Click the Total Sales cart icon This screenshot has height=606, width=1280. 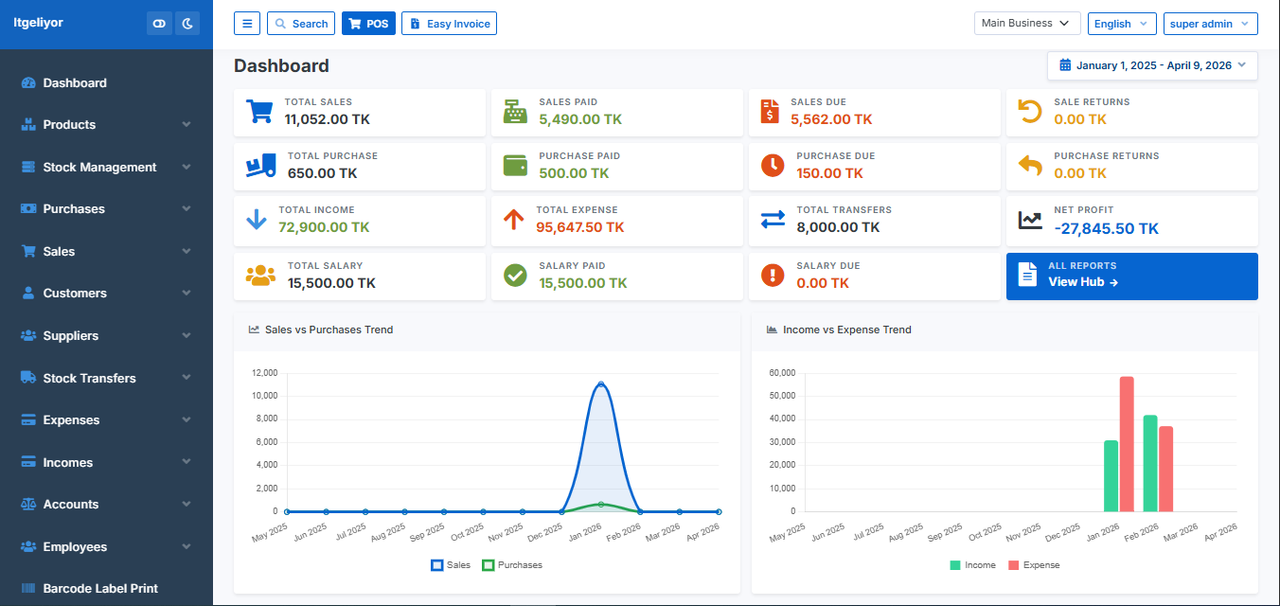click(260, 111)
